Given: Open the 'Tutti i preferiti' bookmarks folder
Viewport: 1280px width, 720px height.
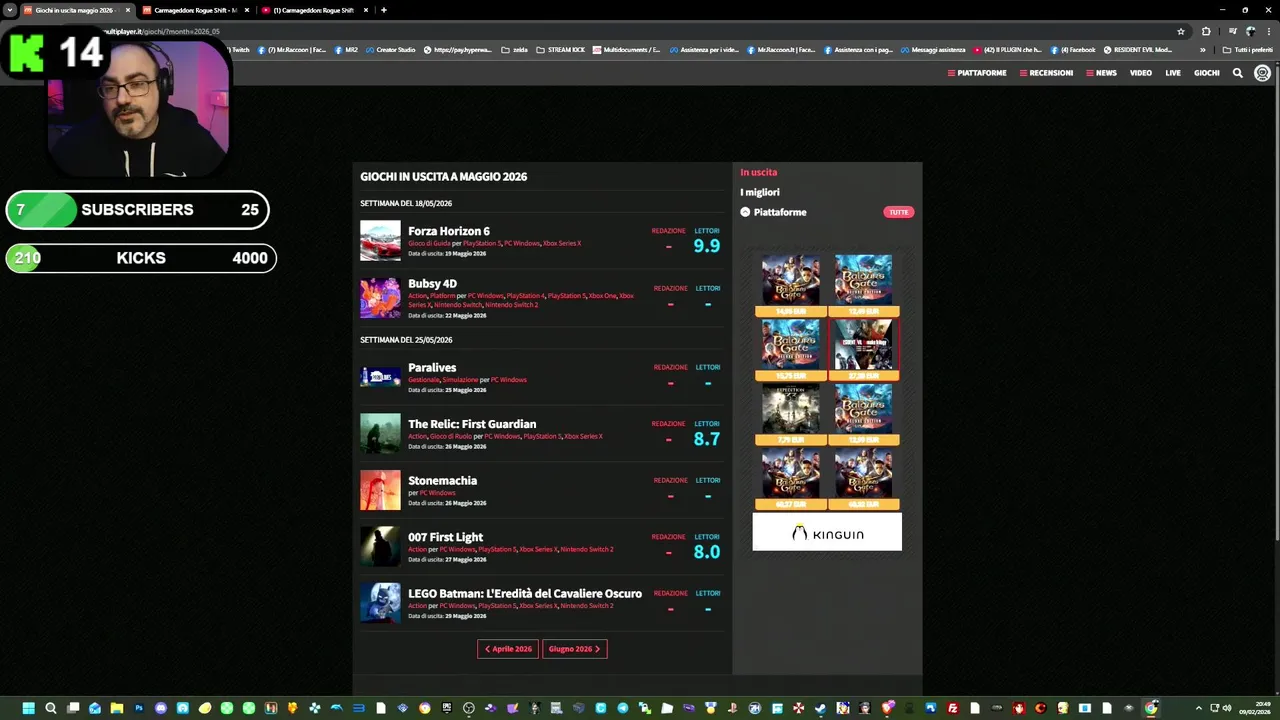Looking at the screenshot, I should [x=1248, y=50].
